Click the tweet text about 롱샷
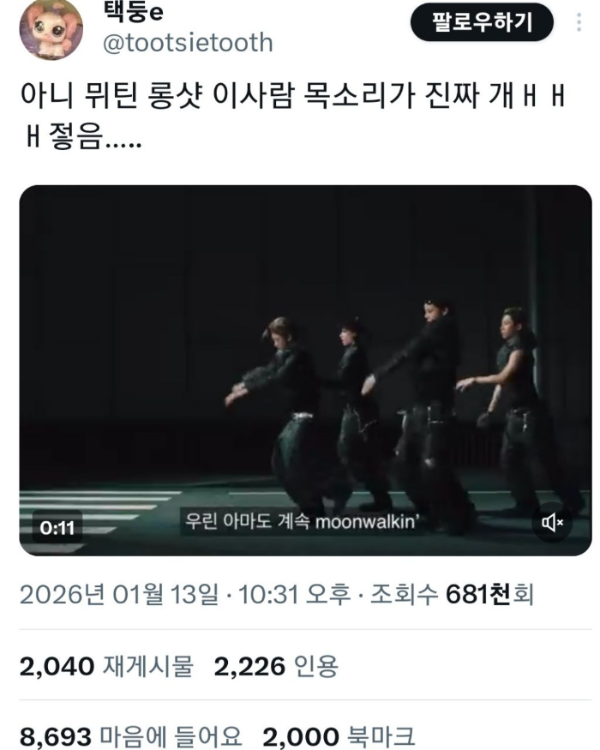600x750 pixels. pyautogui.click(x=293, y=116)
